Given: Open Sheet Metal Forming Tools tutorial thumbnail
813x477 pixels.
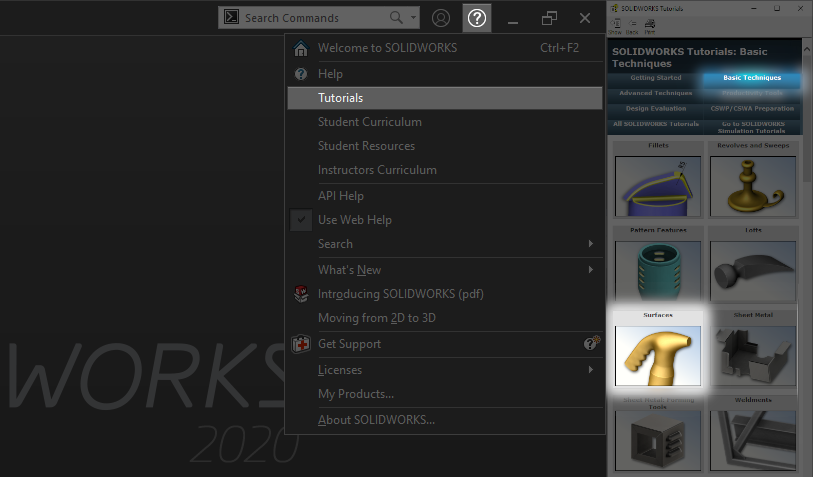Looking at the screenshot, I should coord(658,440).
